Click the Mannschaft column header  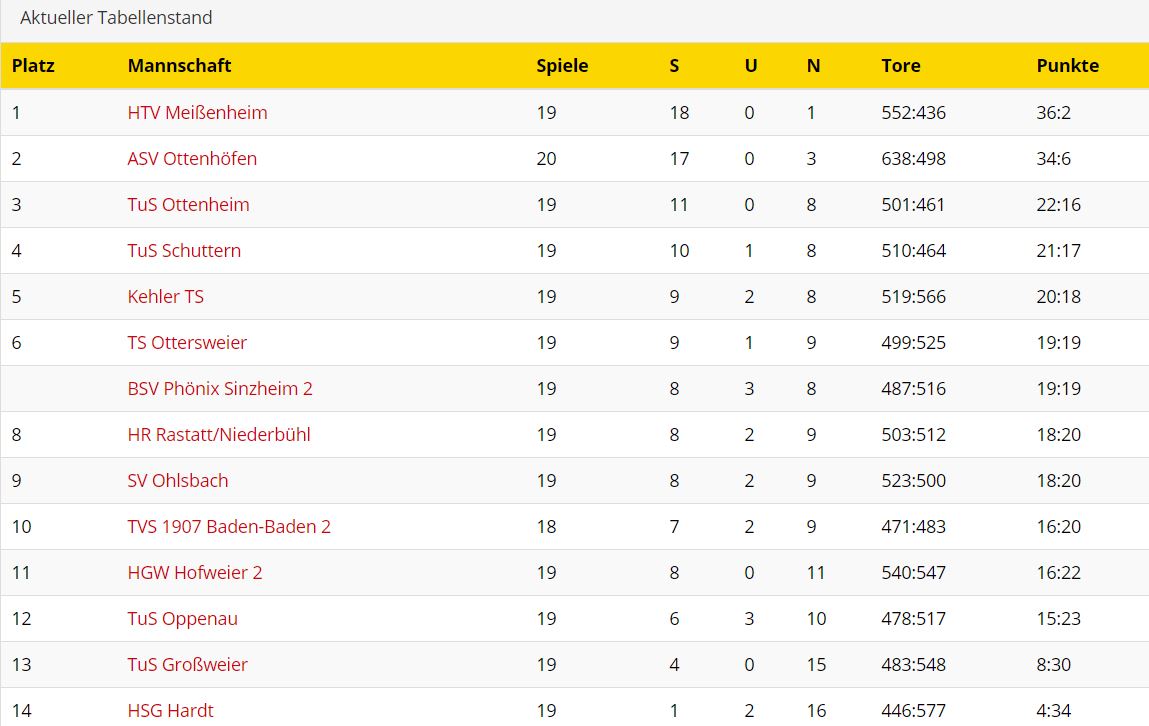[x=179, y=66]
